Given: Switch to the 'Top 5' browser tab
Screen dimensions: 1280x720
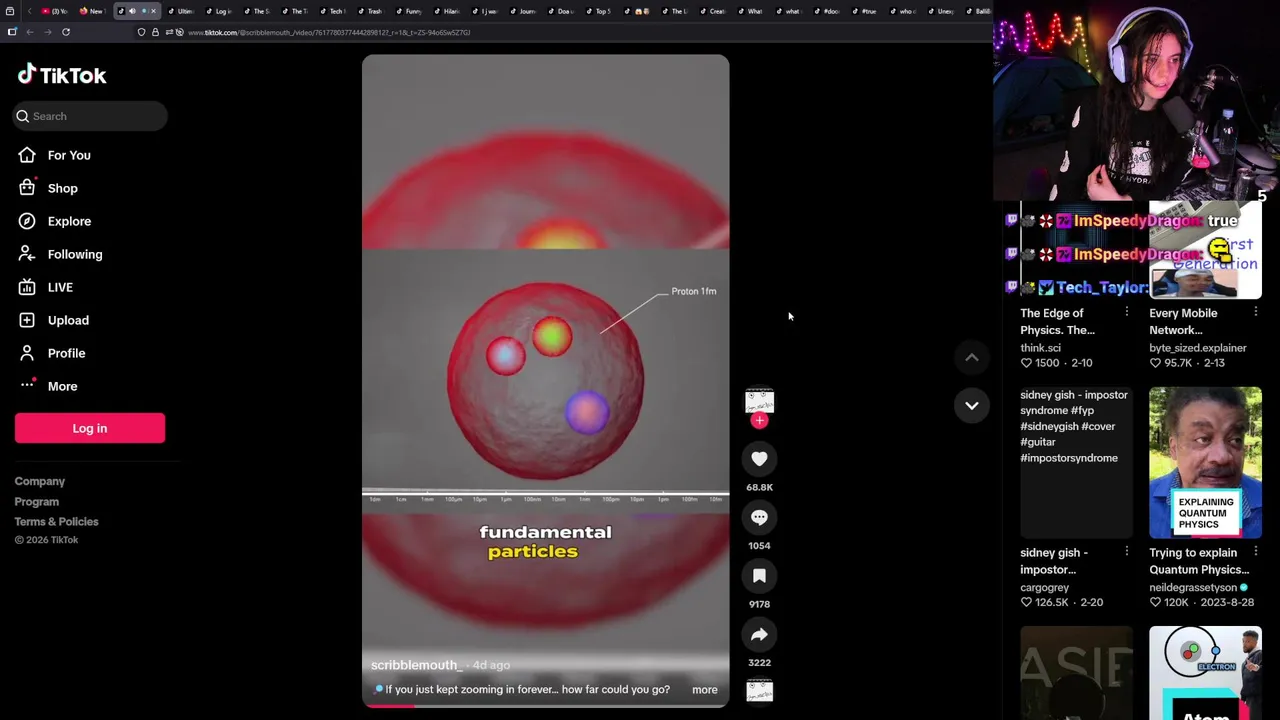Looking at the screenshot, I should (x=598, y=11).
